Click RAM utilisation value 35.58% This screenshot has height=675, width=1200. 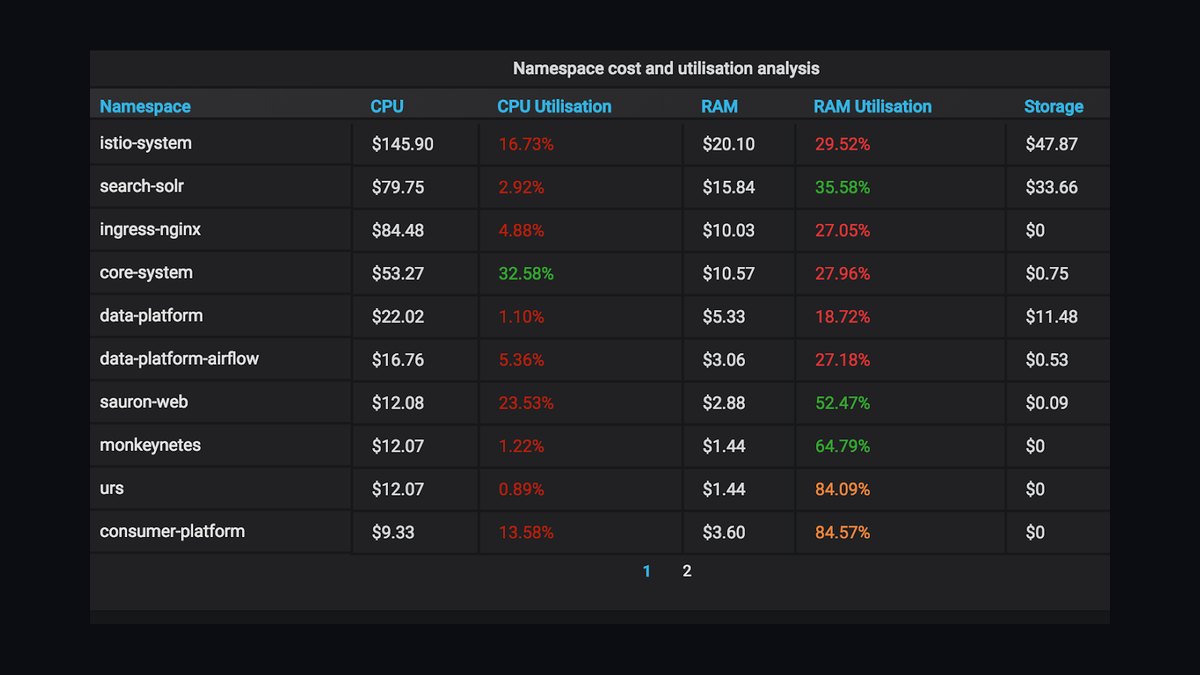(843, 187)
